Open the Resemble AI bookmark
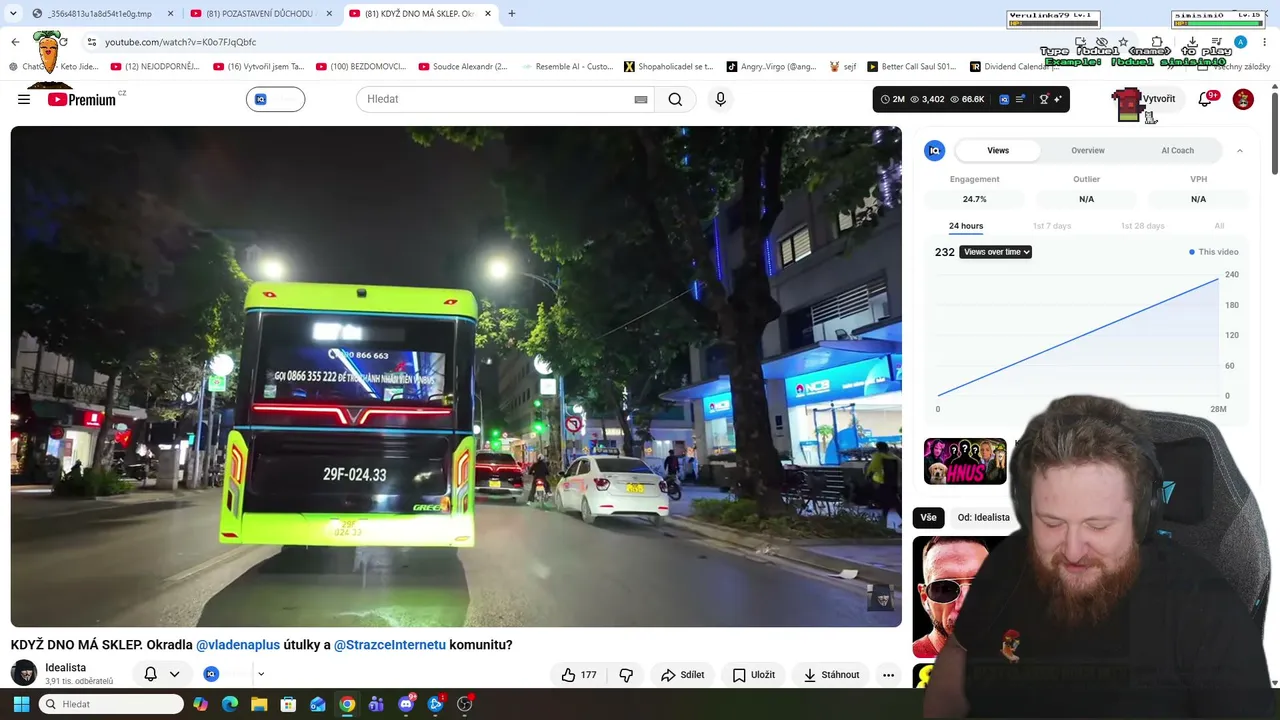This screenshot has width=1280, height=720. pos(566,67)
